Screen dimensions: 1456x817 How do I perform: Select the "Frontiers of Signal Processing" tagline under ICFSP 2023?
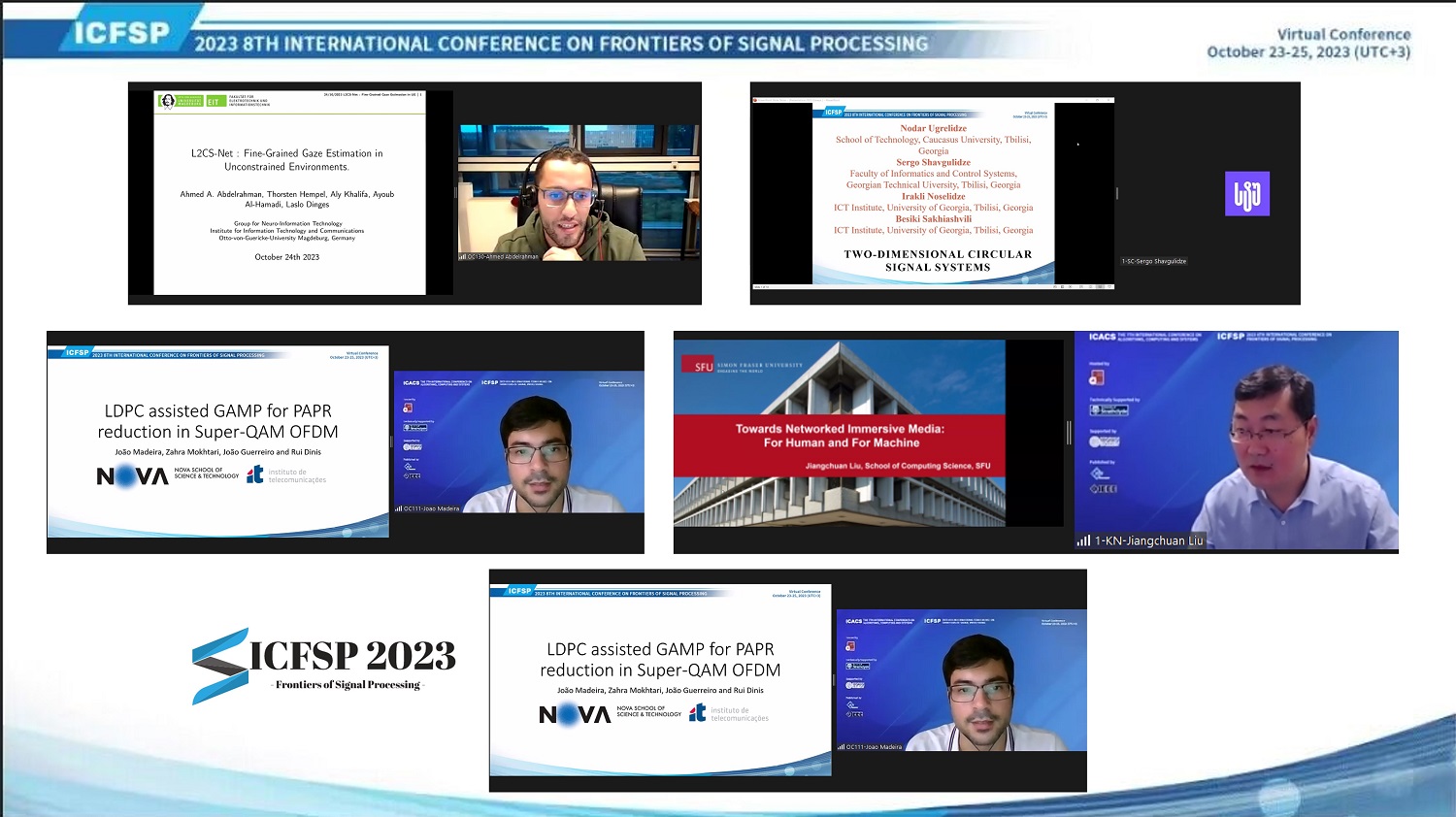pyautogui.click(x=347, y=685)
